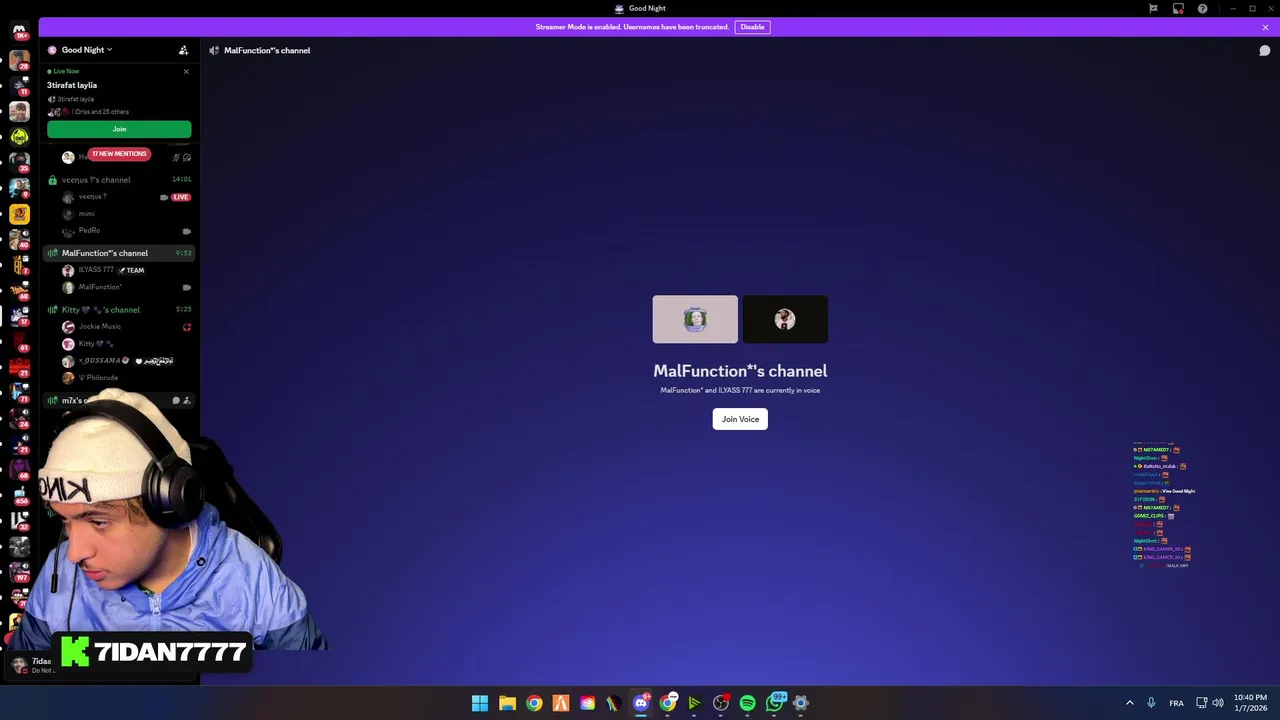The width and height of the screenshot is (1280, 720).
Task: Open clock showing 10:40 PM
Action: (x=1250, y=703)
